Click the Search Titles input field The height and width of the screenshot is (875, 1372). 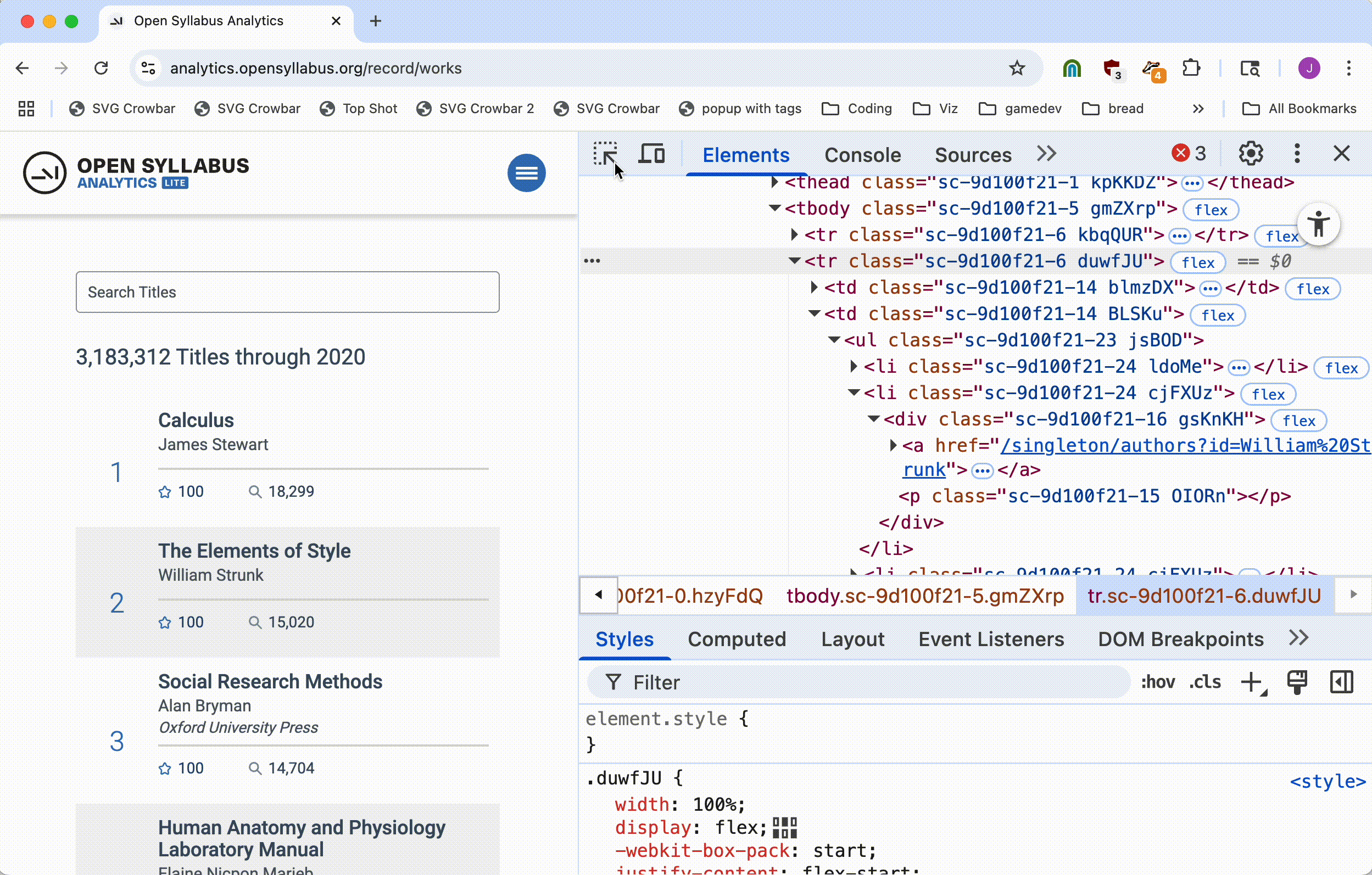pos(287,292)
